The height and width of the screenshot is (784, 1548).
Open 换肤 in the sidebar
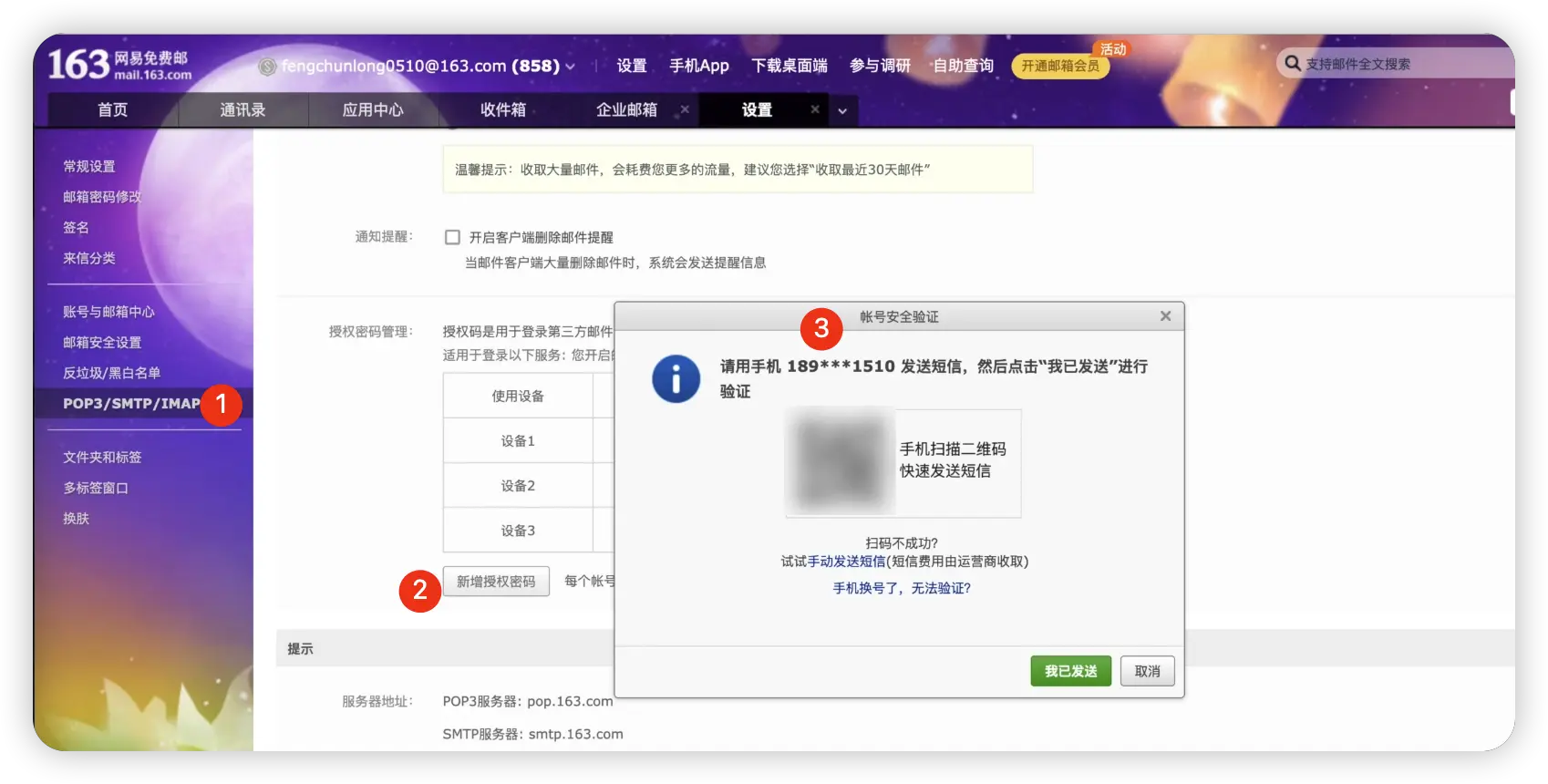(76, 518)
